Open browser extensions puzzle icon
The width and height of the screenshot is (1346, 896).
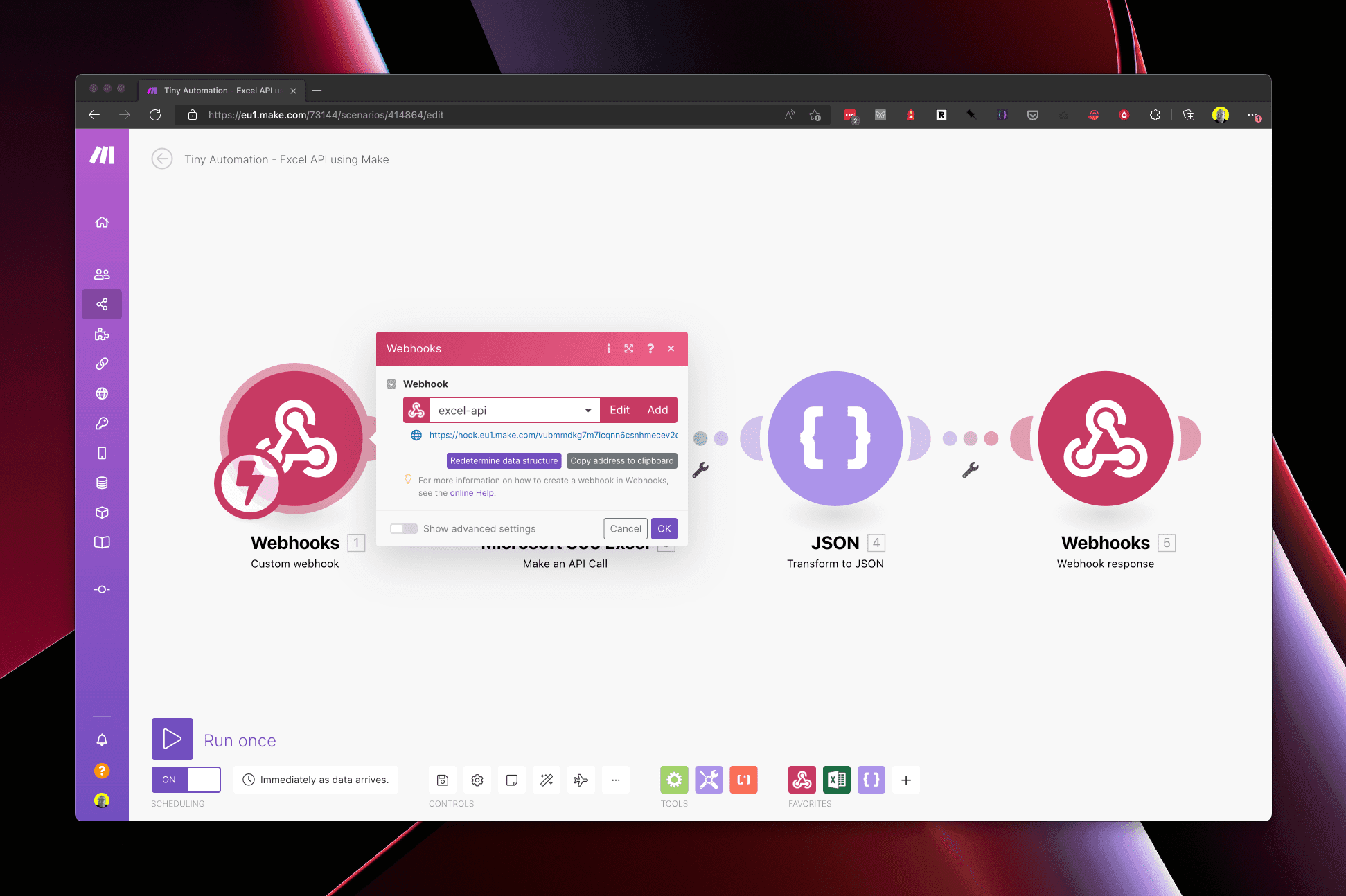click(x=1155, y=115)
